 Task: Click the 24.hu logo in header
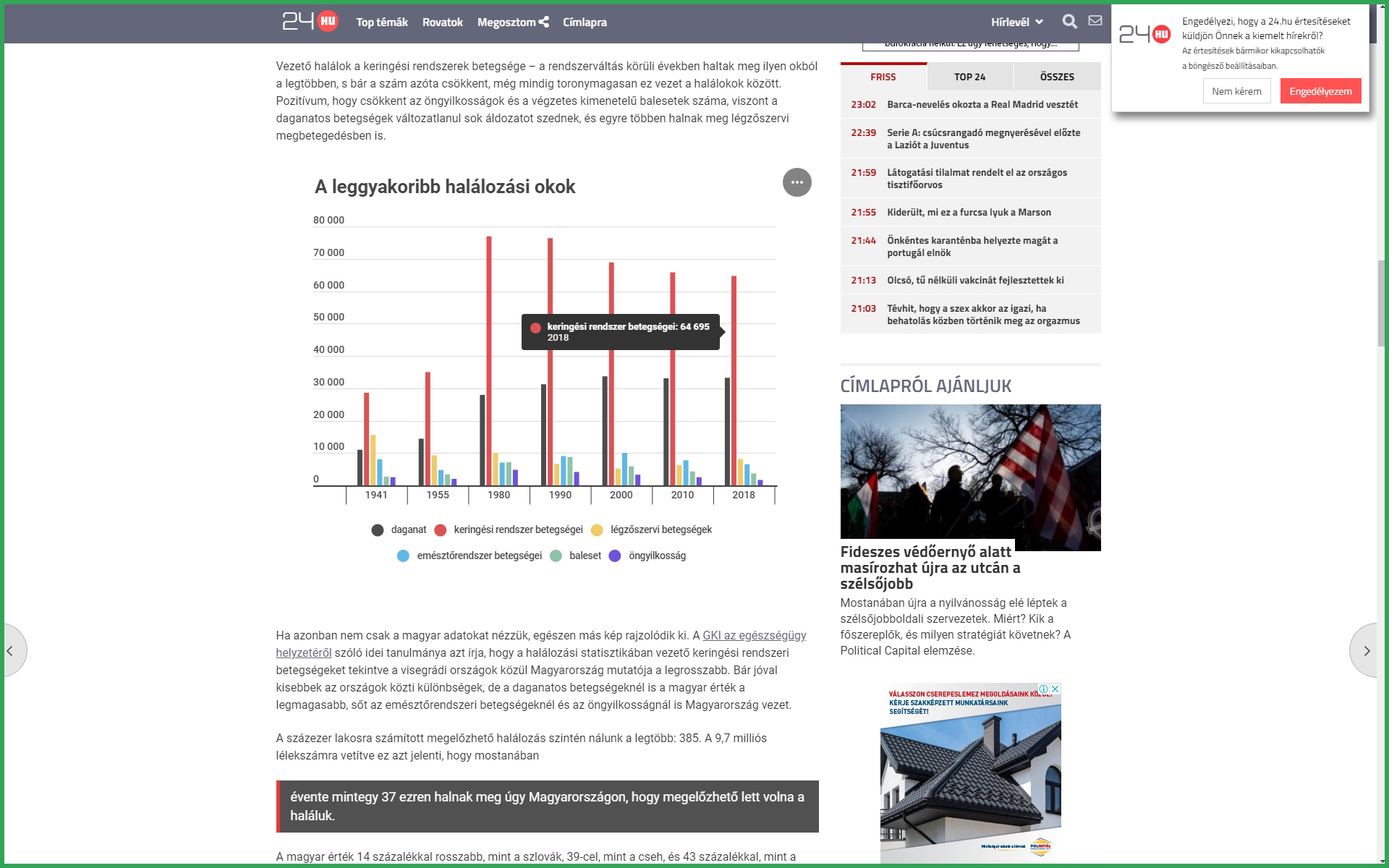310,21
